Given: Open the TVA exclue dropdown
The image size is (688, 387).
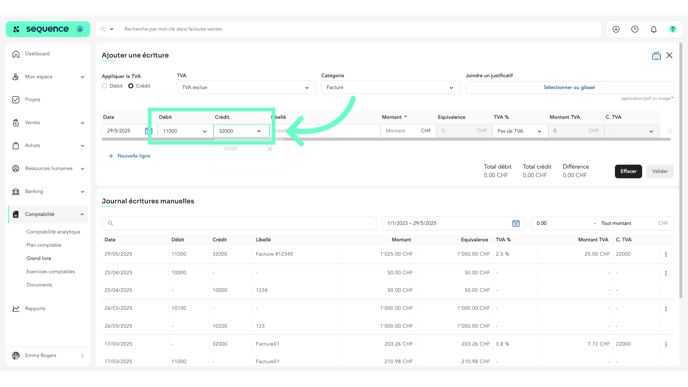Looking at the screenshot, I should click(246, 87).
